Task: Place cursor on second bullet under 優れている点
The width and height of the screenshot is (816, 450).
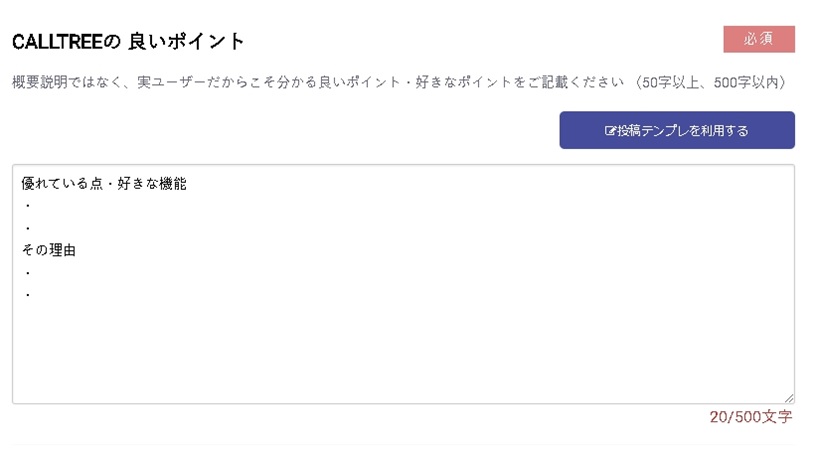Action: click(28, 228)
